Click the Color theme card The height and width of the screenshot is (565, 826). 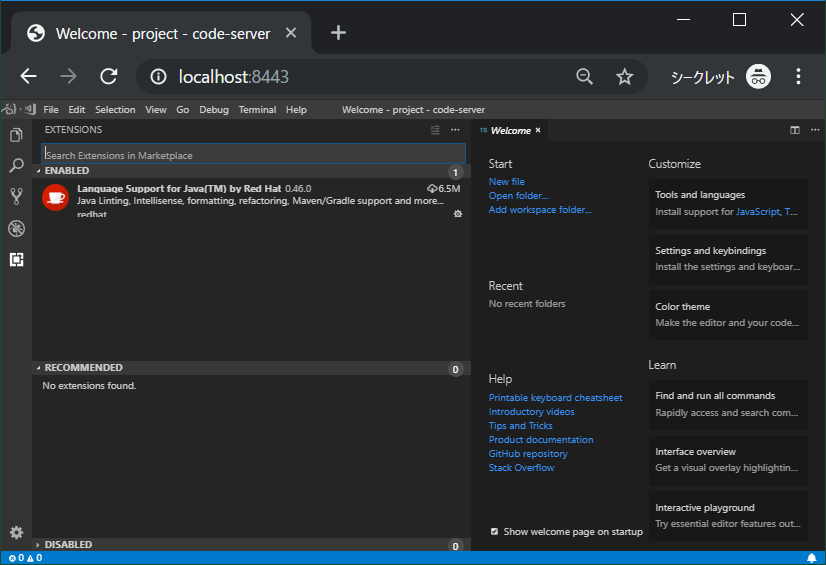point(728,315)
